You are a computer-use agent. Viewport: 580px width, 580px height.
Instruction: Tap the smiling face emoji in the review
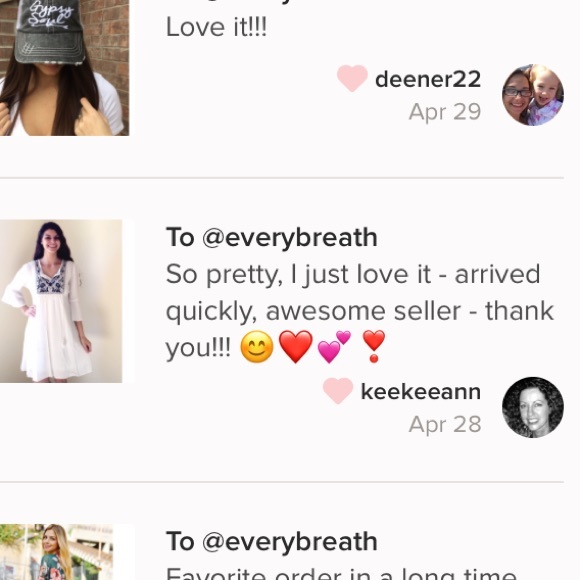[257, 347]
